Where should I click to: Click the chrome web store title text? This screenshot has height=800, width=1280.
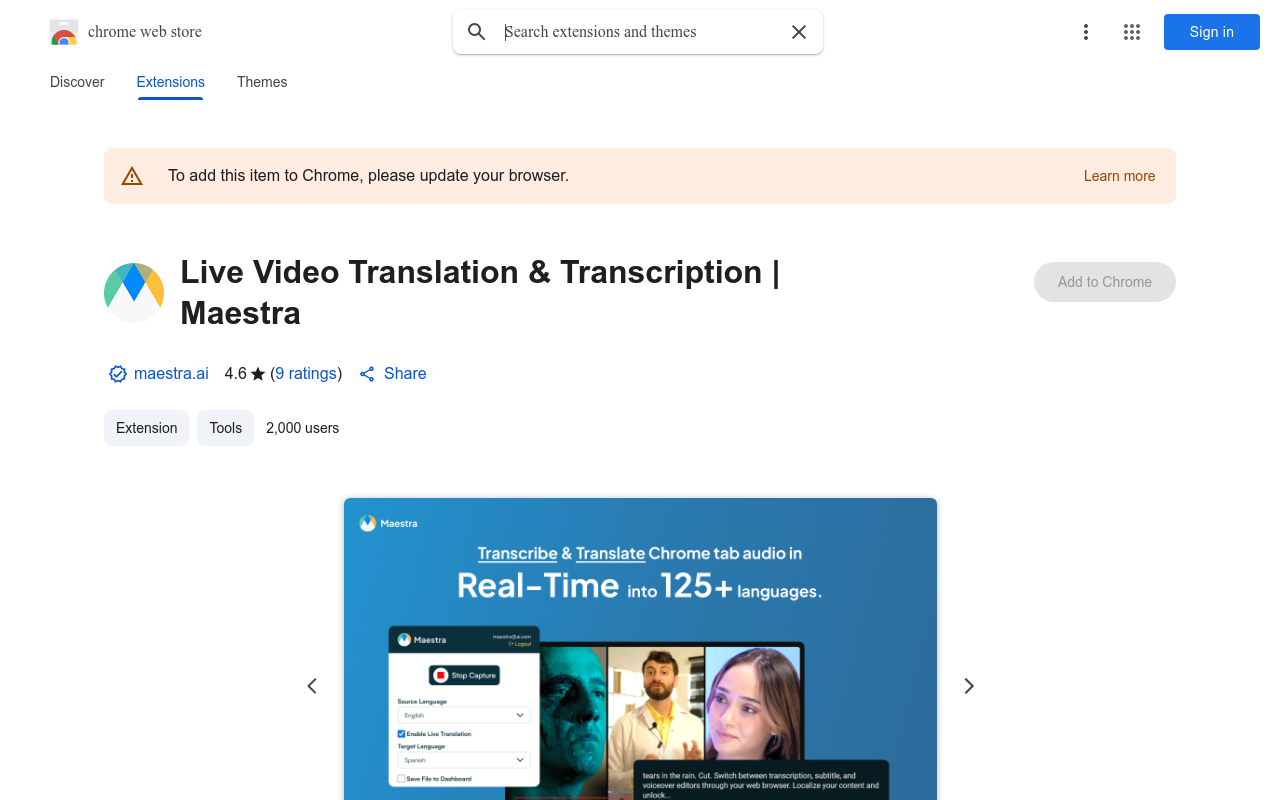click(145, 32)
